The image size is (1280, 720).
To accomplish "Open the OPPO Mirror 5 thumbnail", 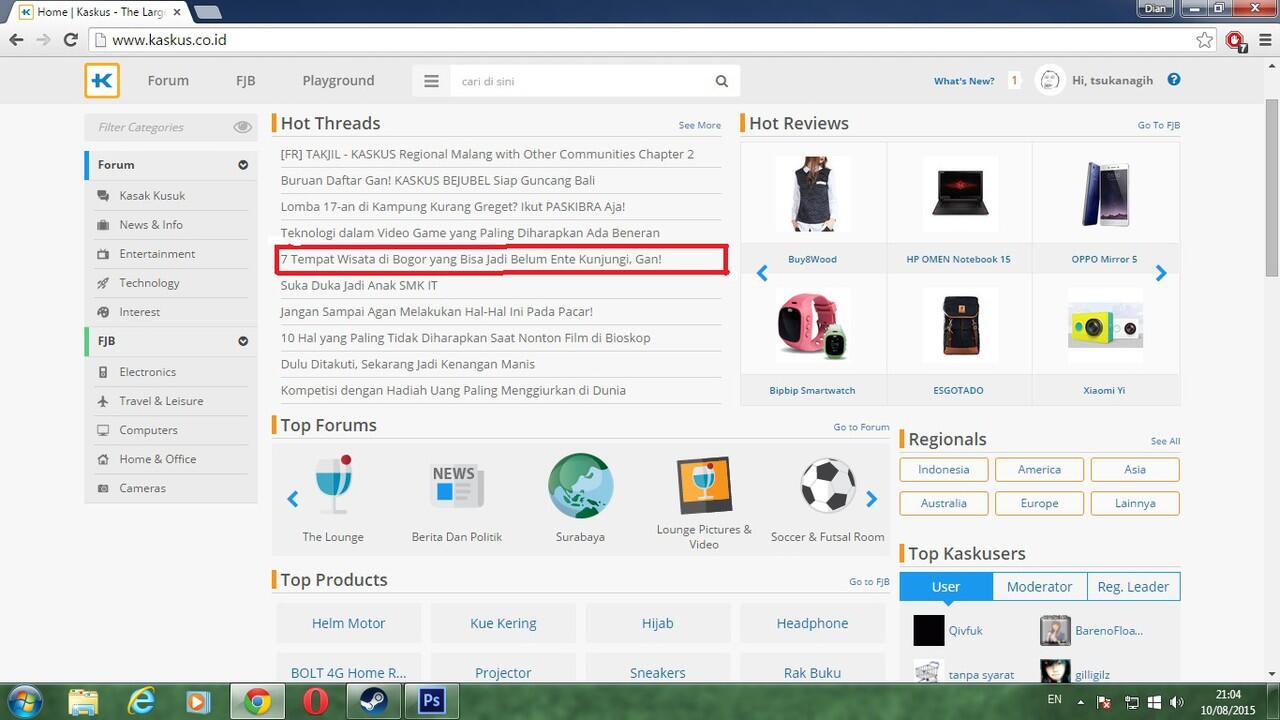I will (1105, 194).
